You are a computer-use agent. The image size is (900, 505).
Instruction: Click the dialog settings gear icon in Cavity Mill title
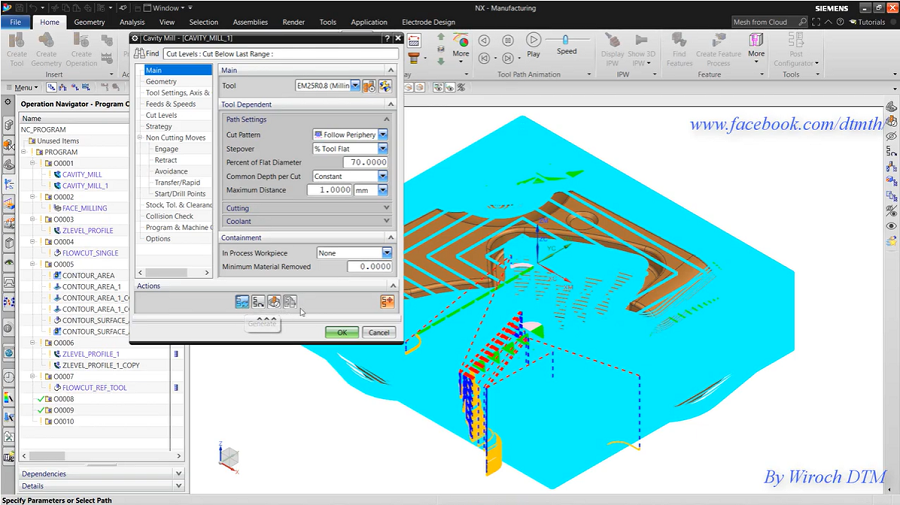pyautogui.click(x=135, y=38)
